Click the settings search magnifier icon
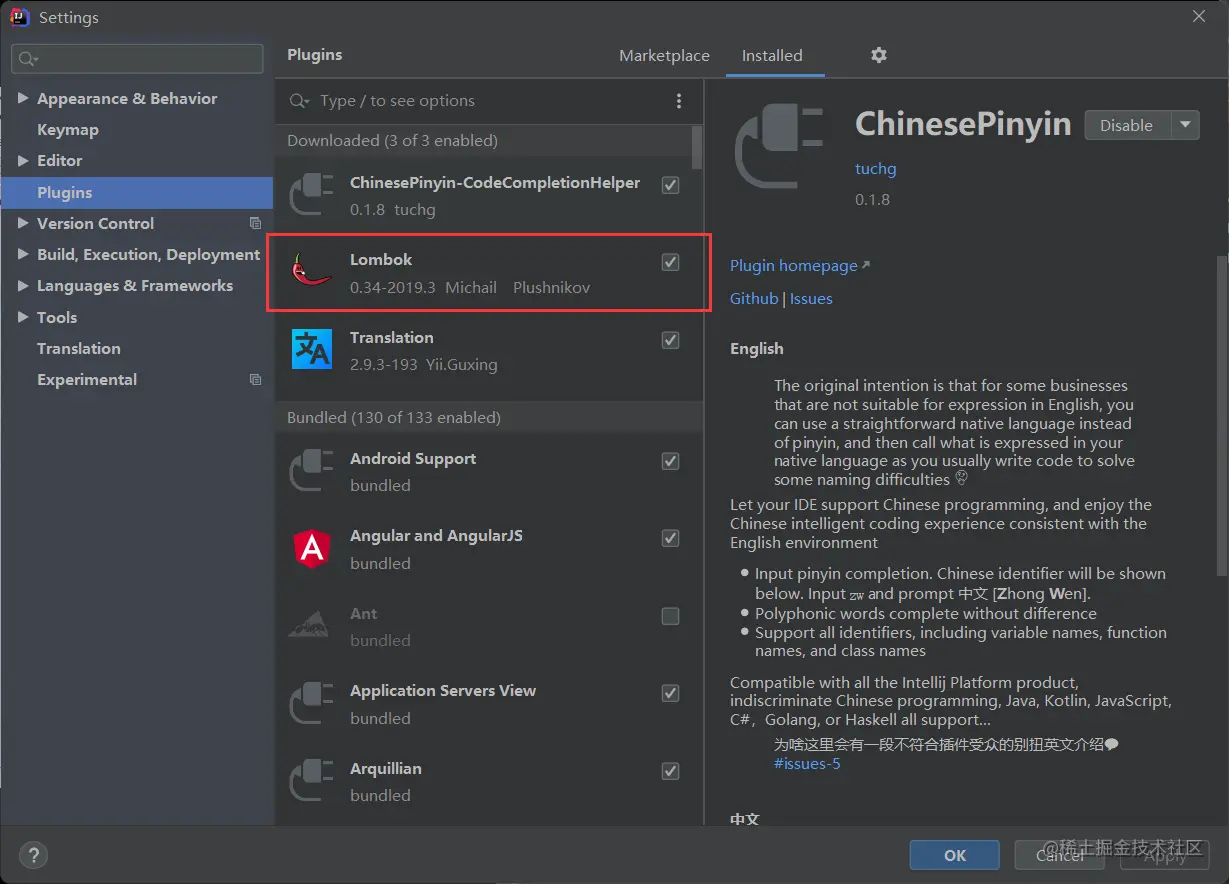1229x884 pixels. point(28,59)
